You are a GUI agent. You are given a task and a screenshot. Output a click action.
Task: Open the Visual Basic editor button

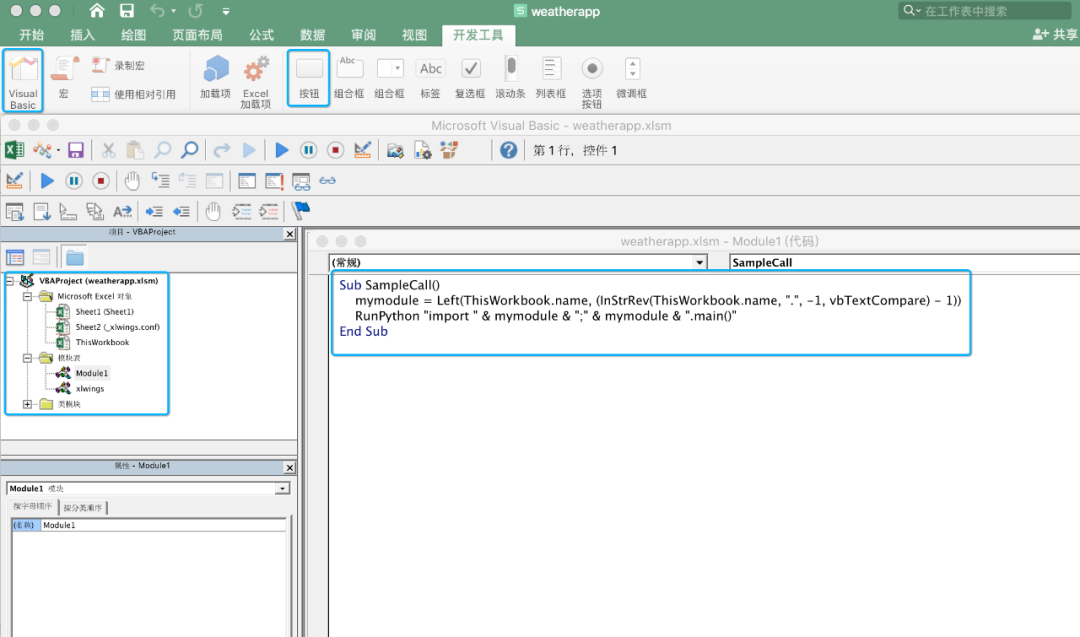(x=23, y=81)
